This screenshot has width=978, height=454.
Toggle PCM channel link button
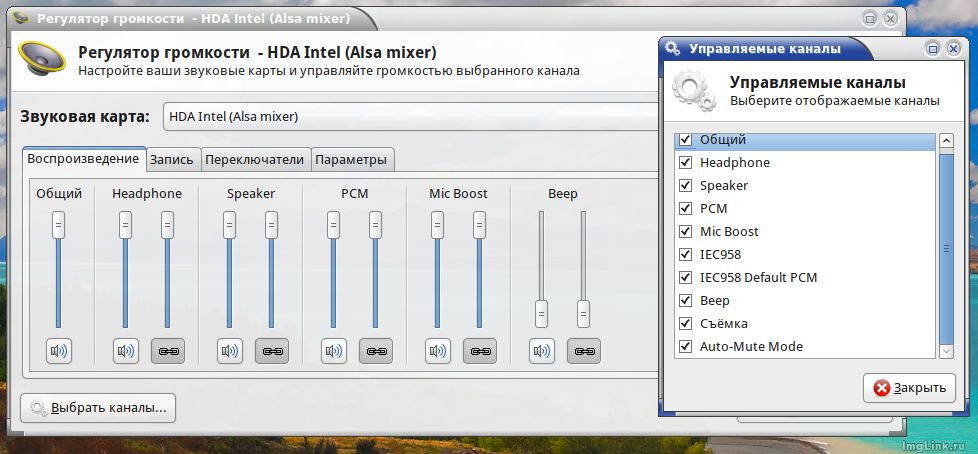[376, 351]
